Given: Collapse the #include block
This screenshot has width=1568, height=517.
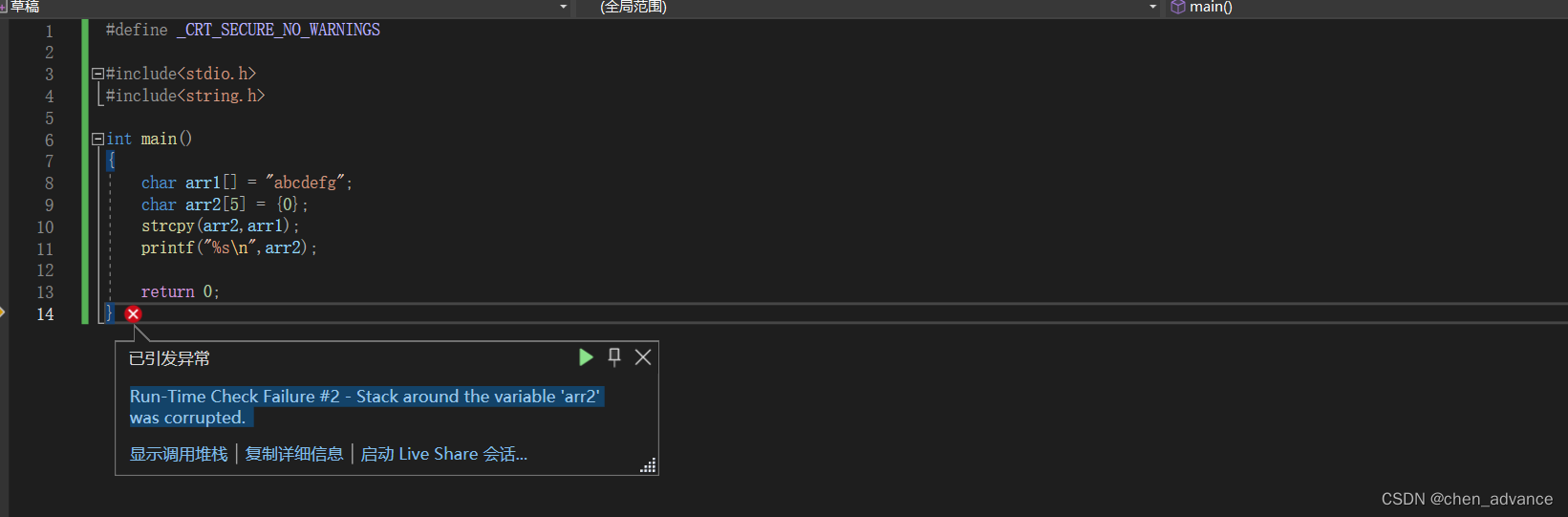Looking at the screenshot, I should click(97, 74).
